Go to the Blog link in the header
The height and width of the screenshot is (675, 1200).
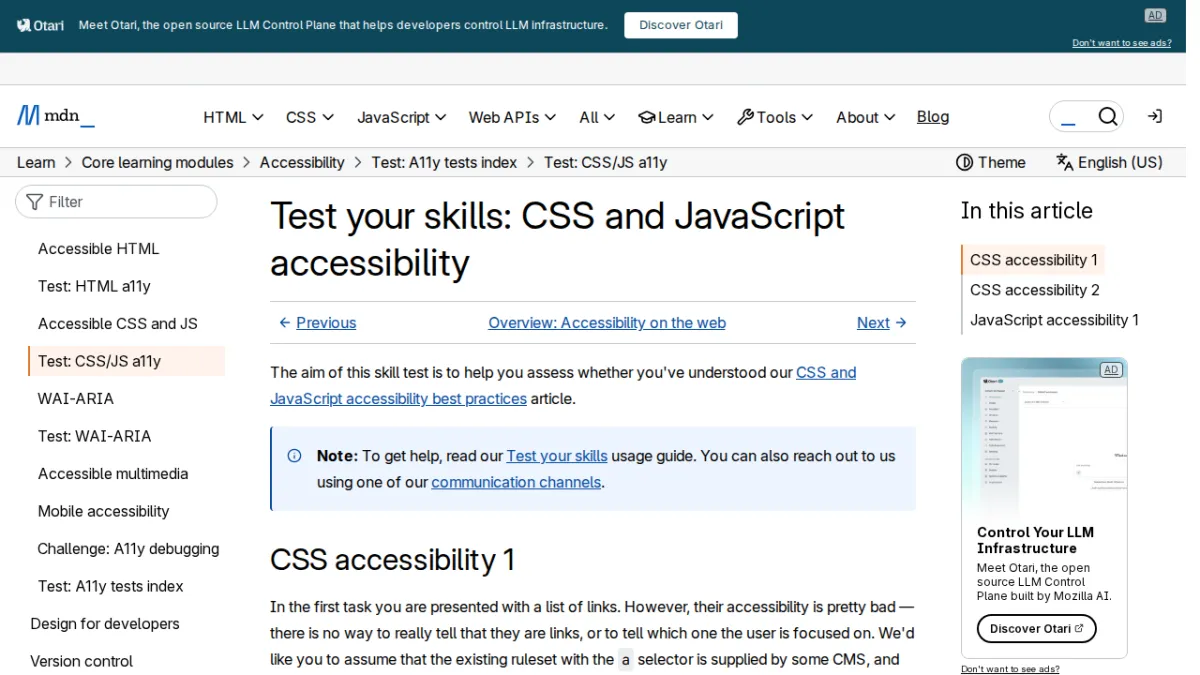(933, 117)
